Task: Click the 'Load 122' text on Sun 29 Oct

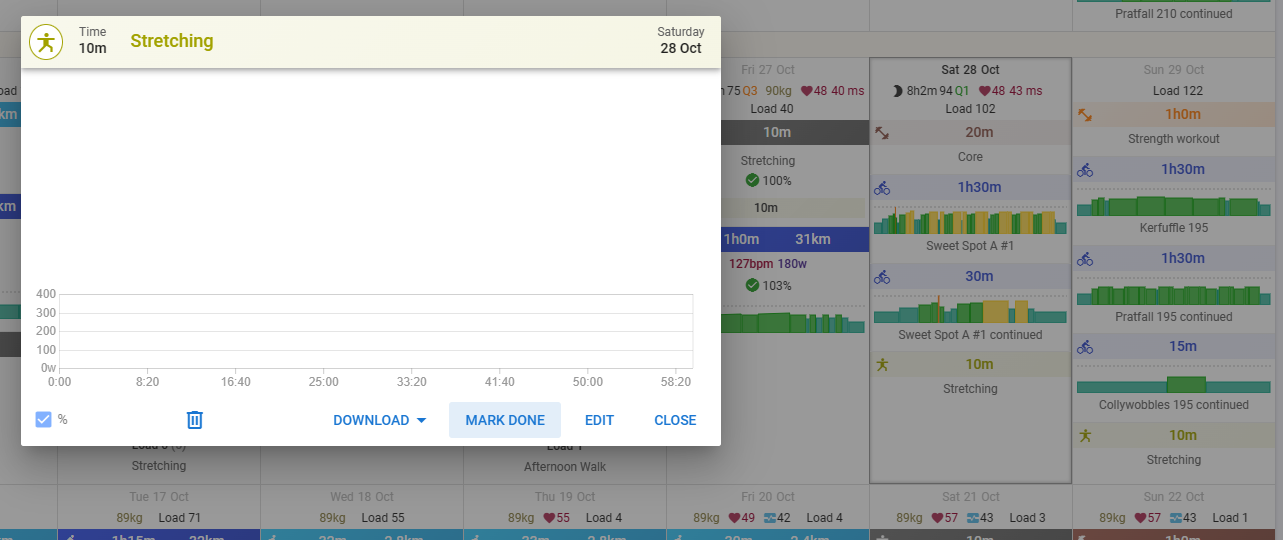Action: (x=1178, y=91)
